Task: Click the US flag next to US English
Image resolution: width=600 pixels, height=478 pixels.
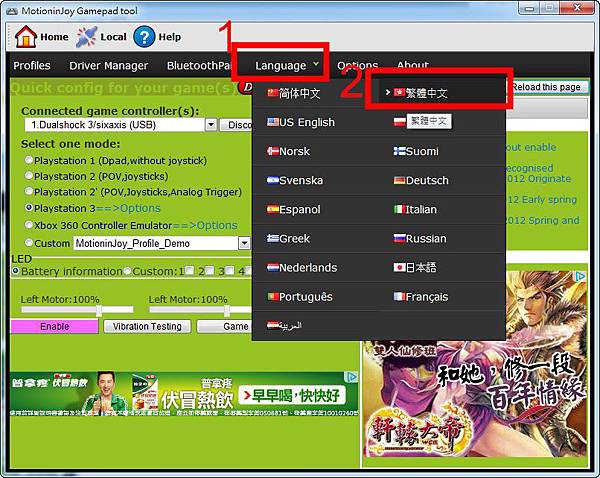Action: click(273, 122)
